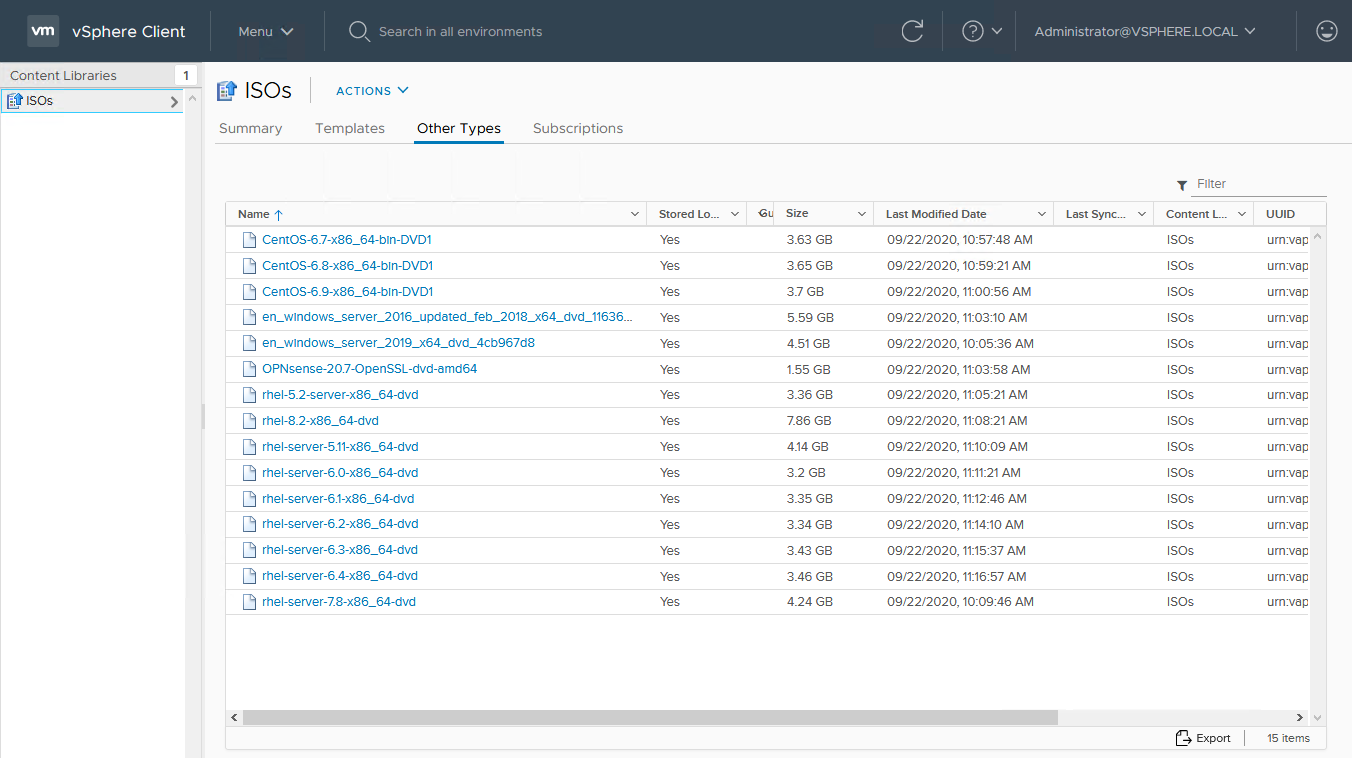Screen dimensions: 1352x758
Task: Open the ACTIONS dropdown
Action: tap(372, 90)
